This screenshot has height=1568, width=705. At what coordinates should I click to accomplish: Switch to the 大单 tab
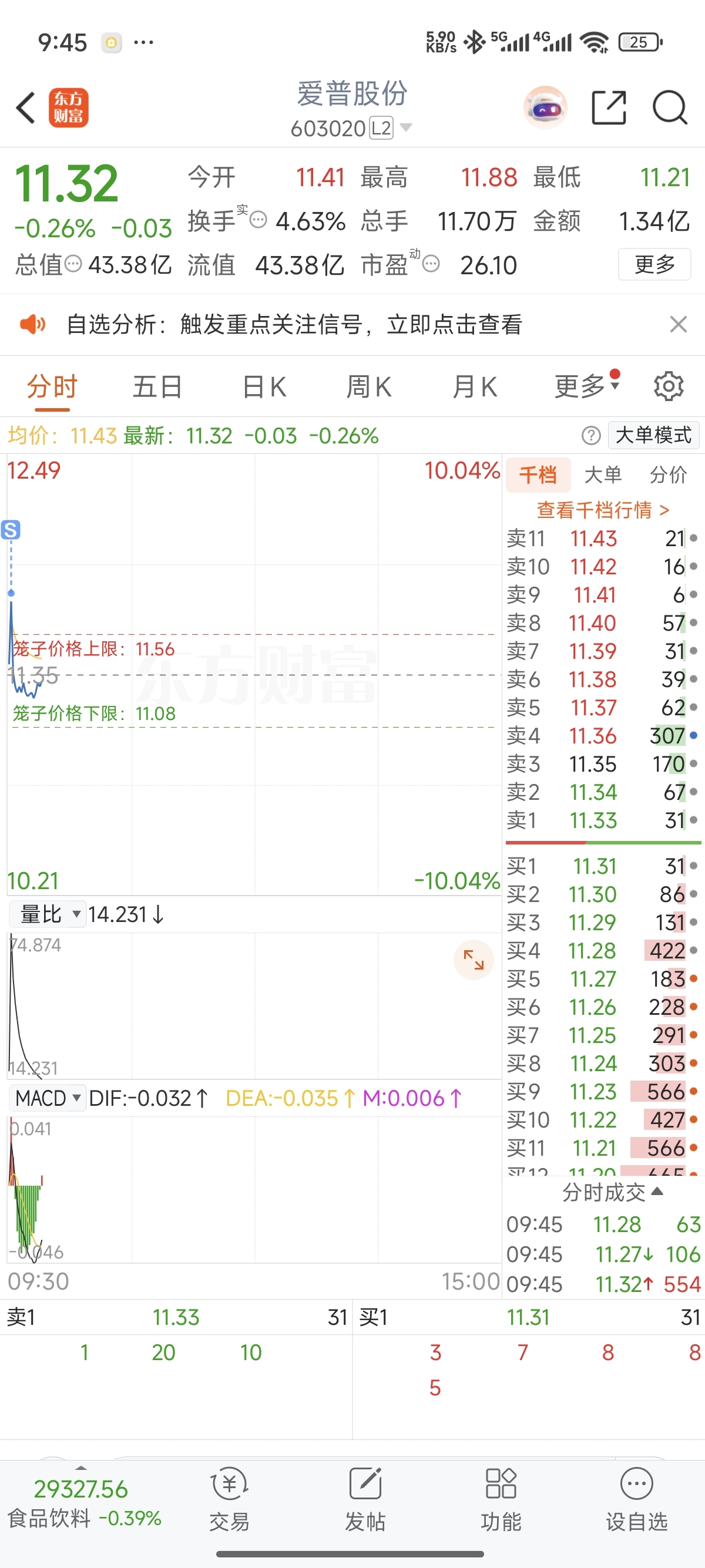[x=603, y=474]
